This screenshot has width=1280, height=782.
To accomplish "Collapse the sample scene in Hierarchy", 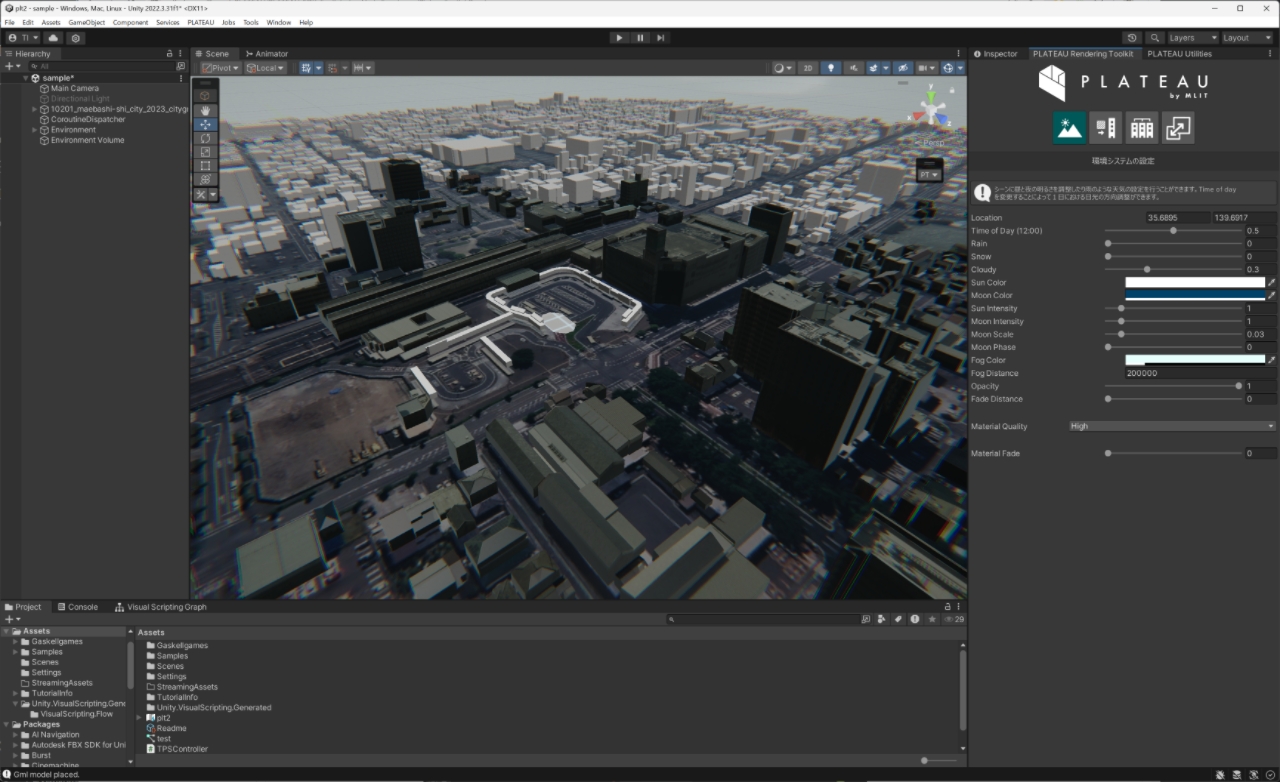I will tap(25, 78).
